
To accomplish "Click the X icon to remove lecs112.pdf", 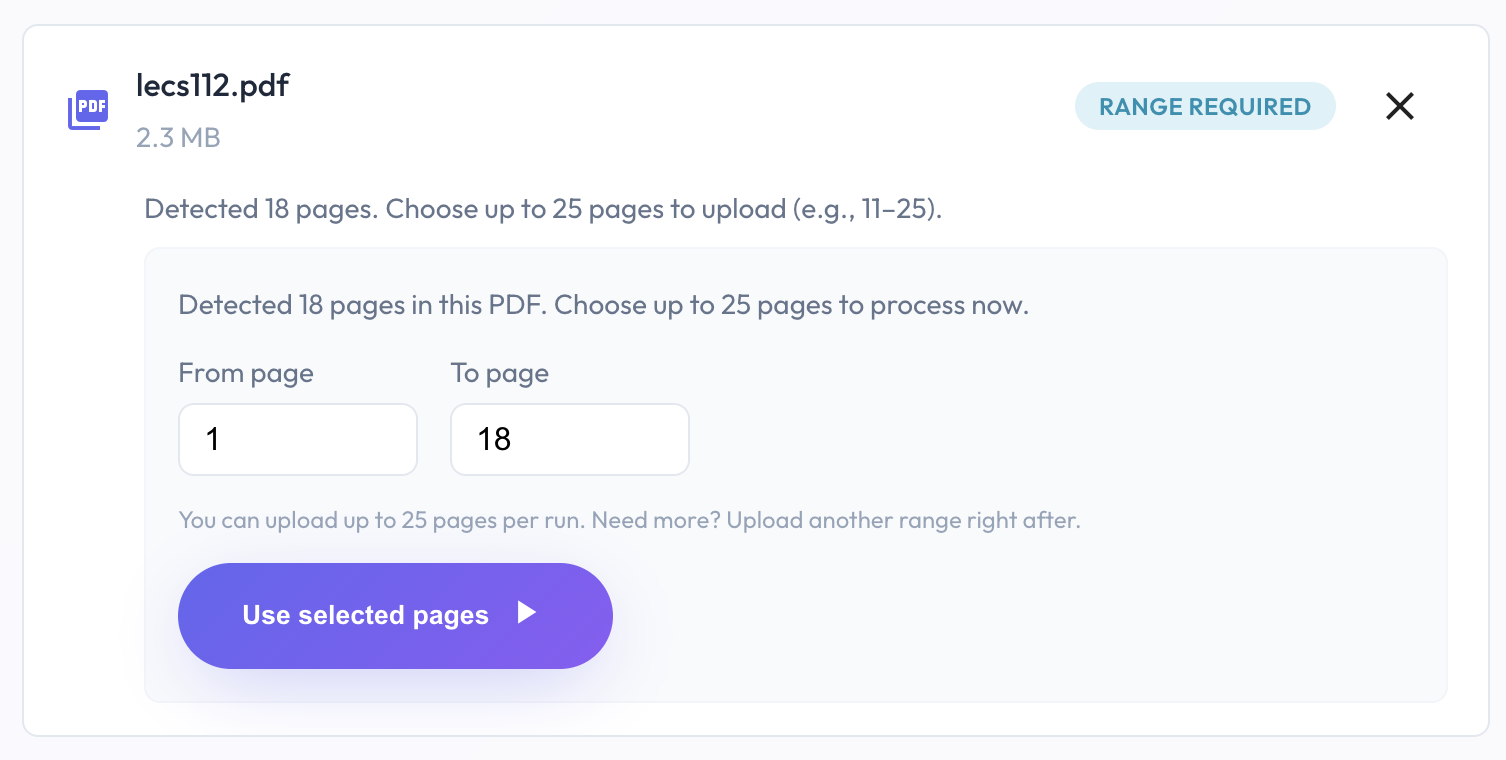I will [x=1399, y=106].
